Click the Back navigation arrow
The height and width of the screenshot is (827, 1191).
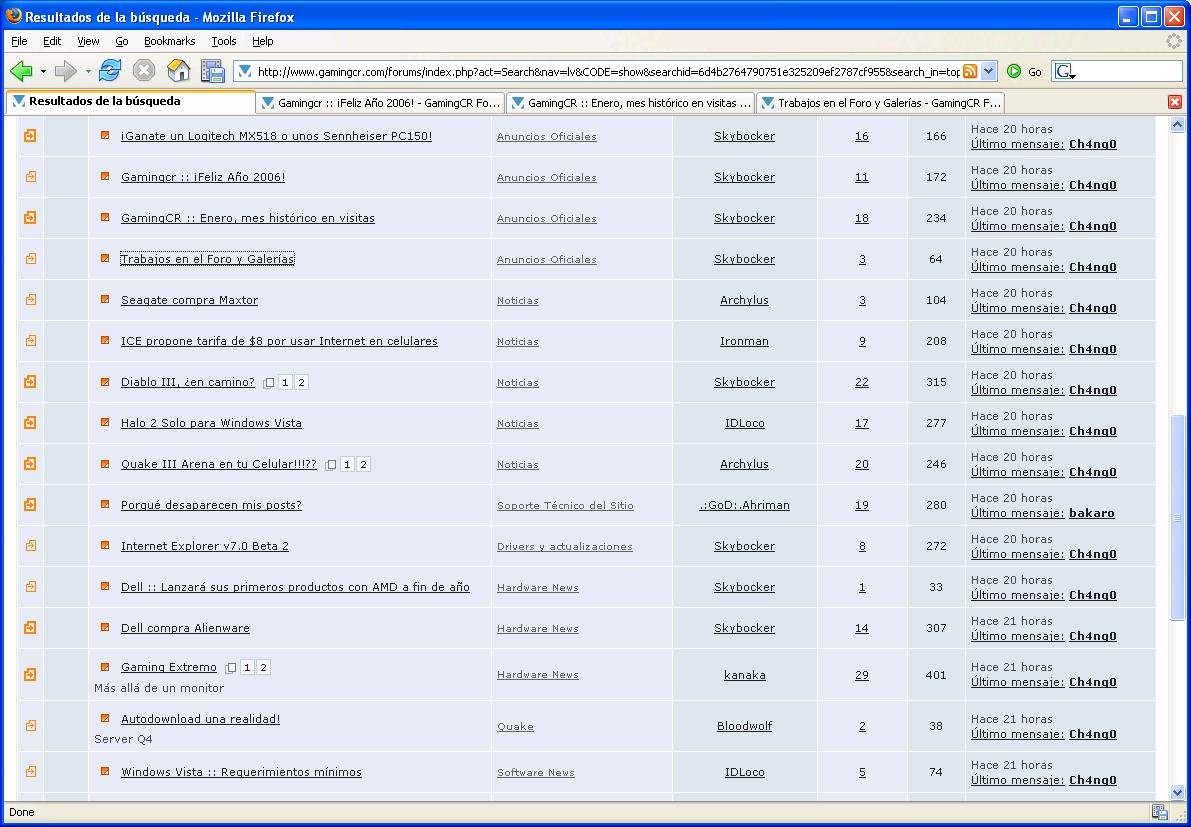click(21, 71)
